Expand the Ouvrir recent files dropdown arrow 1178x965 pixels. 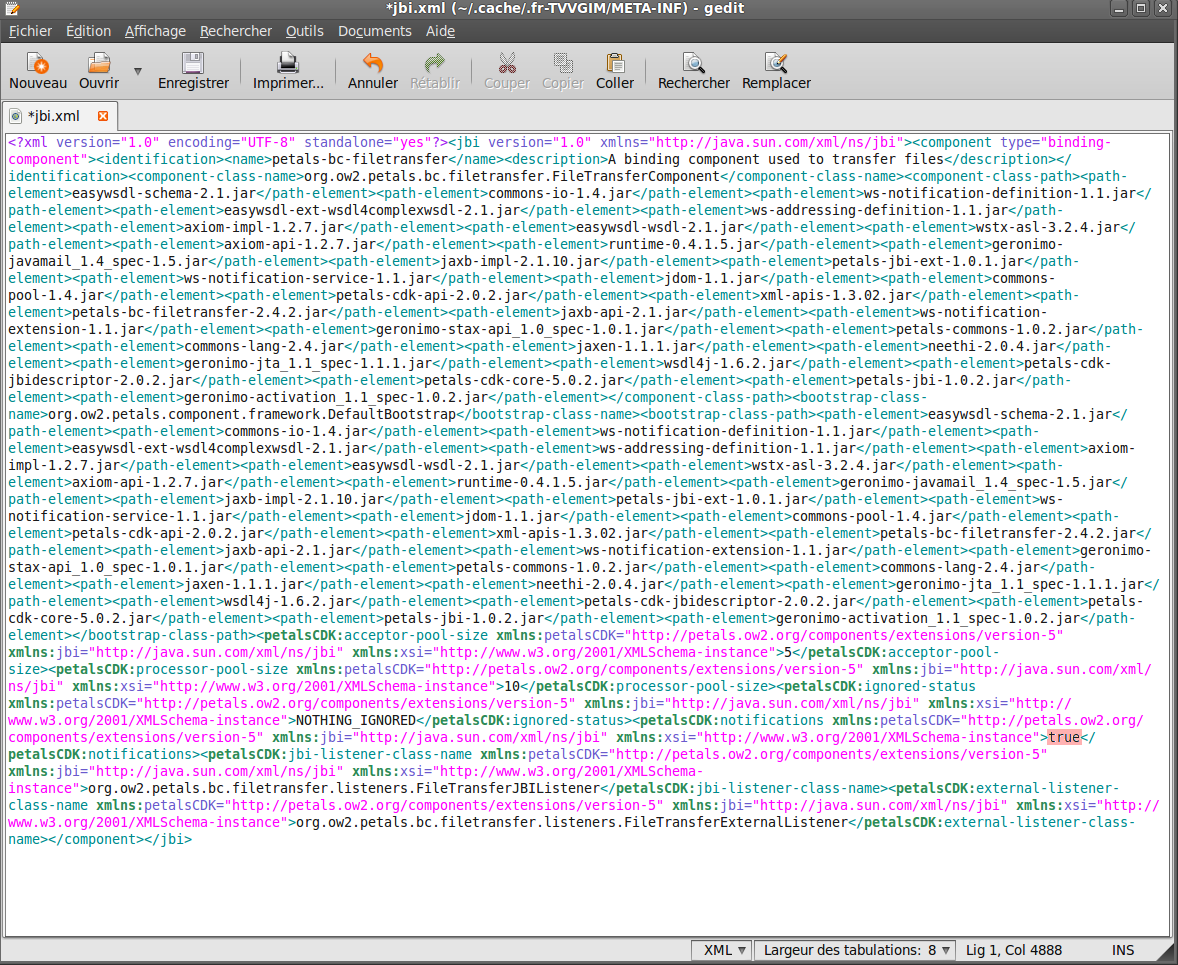[138, 72]
